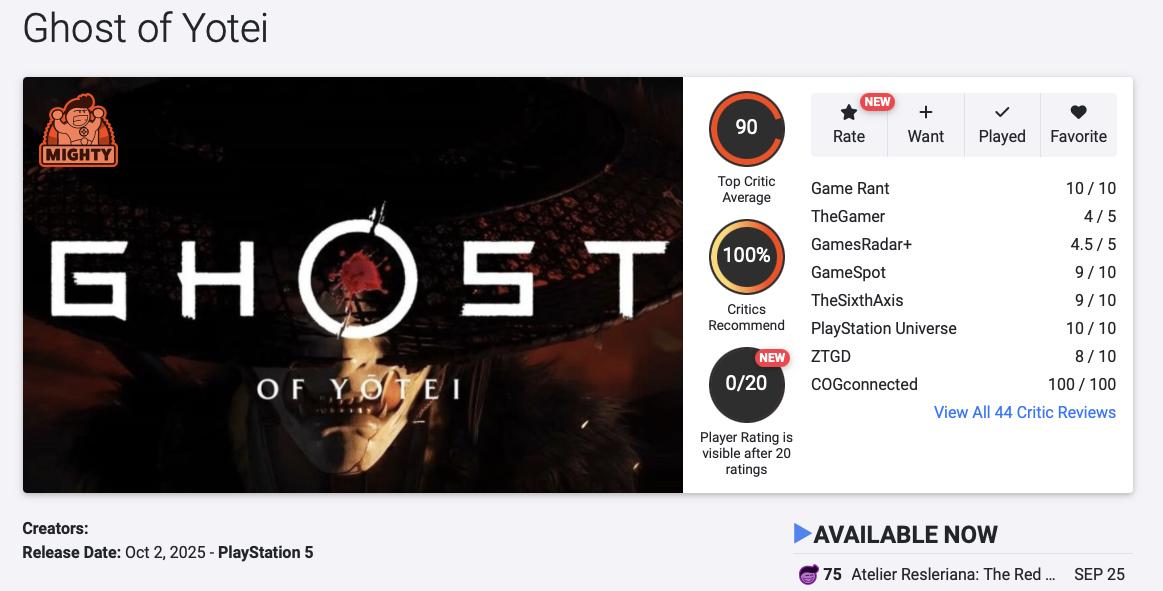Viewport: 1163px width, 591px height.
Task: Open the Game Rant review
Action: tap(850, 188)
